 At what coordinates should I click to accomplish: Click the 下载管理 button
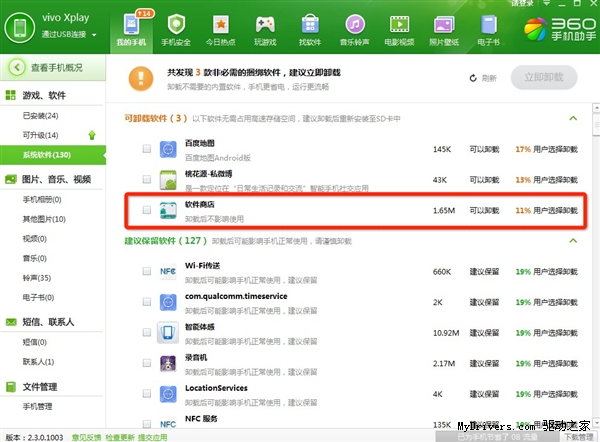pyautogui.click(x=579, y=437)
